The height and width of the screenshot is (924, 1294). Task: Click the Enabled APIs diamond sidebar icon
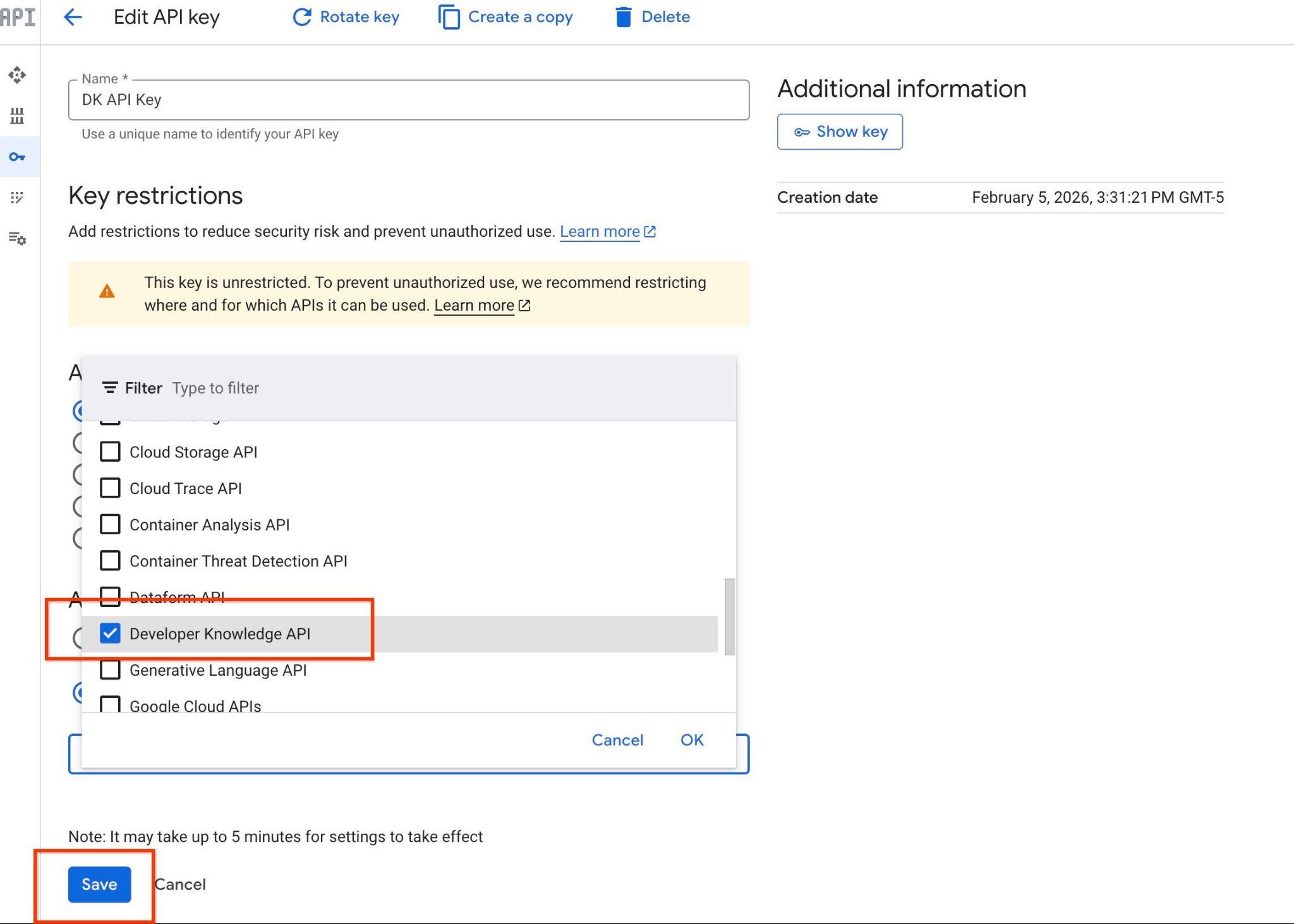pos(17,75)
